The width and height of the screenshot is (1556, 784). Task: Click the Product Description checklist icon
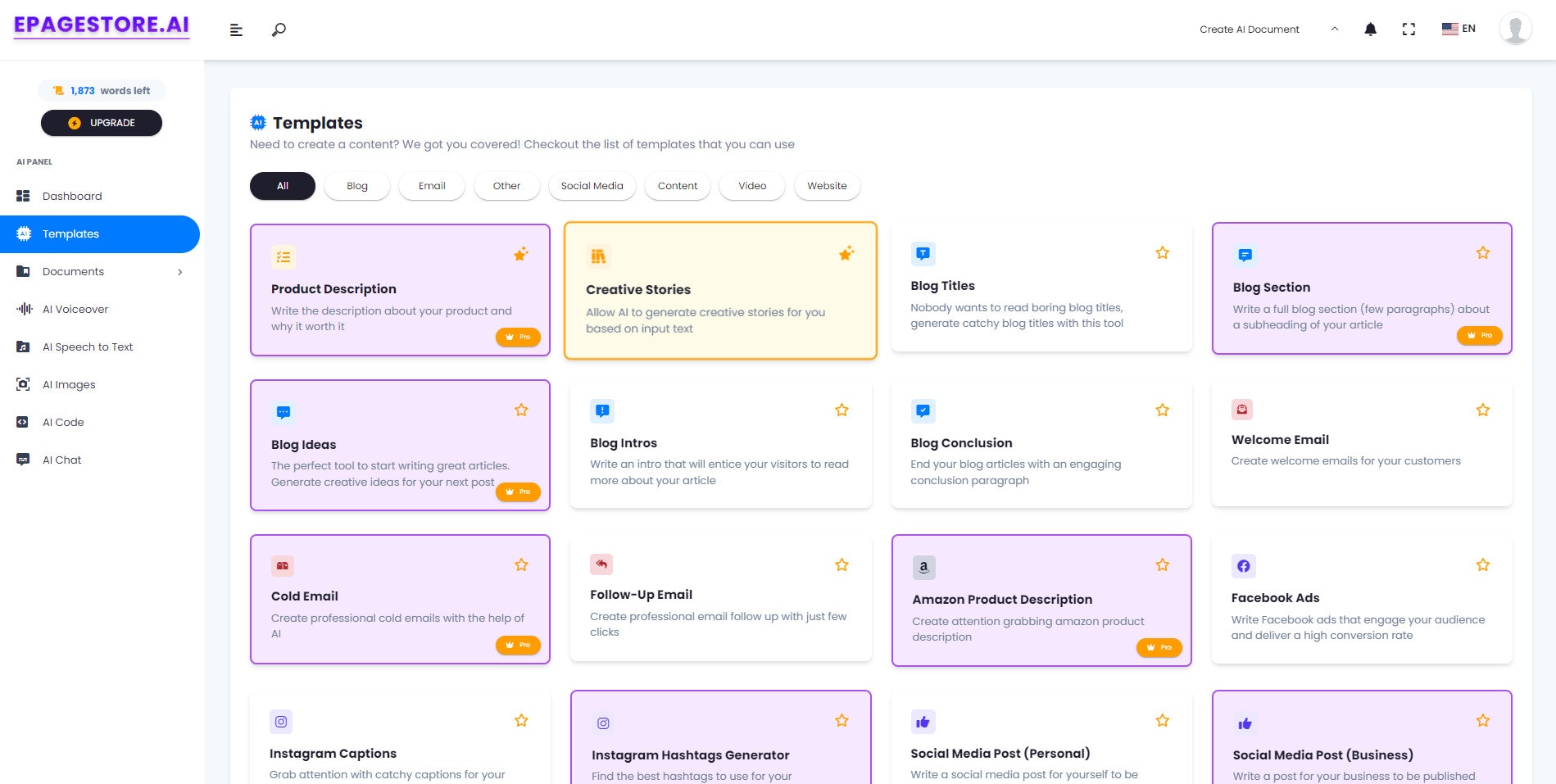pyautogui.click(x=284, y=257)
